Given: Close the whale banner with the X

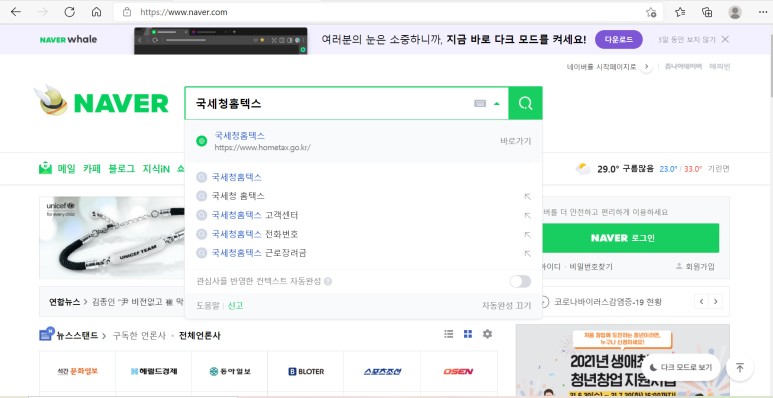Looking at the screenshot, I should (725, 39).
